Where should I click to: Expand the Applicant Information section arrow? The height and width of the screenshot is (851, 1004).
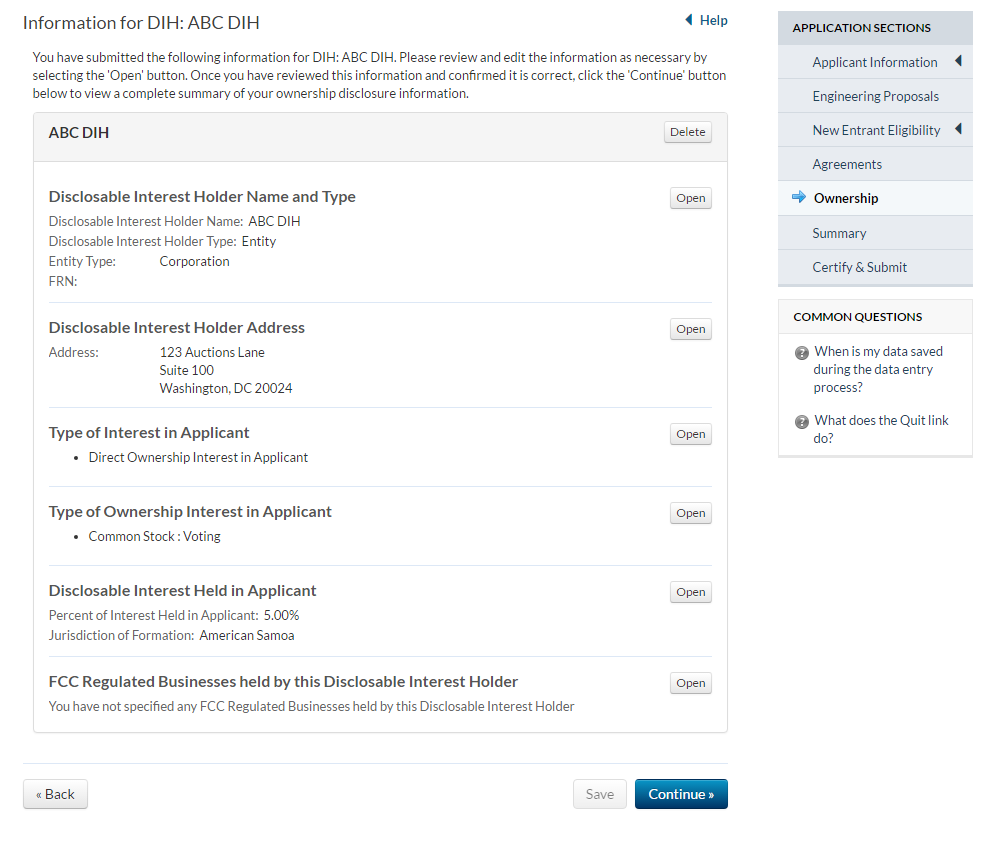tap(958, 62)
